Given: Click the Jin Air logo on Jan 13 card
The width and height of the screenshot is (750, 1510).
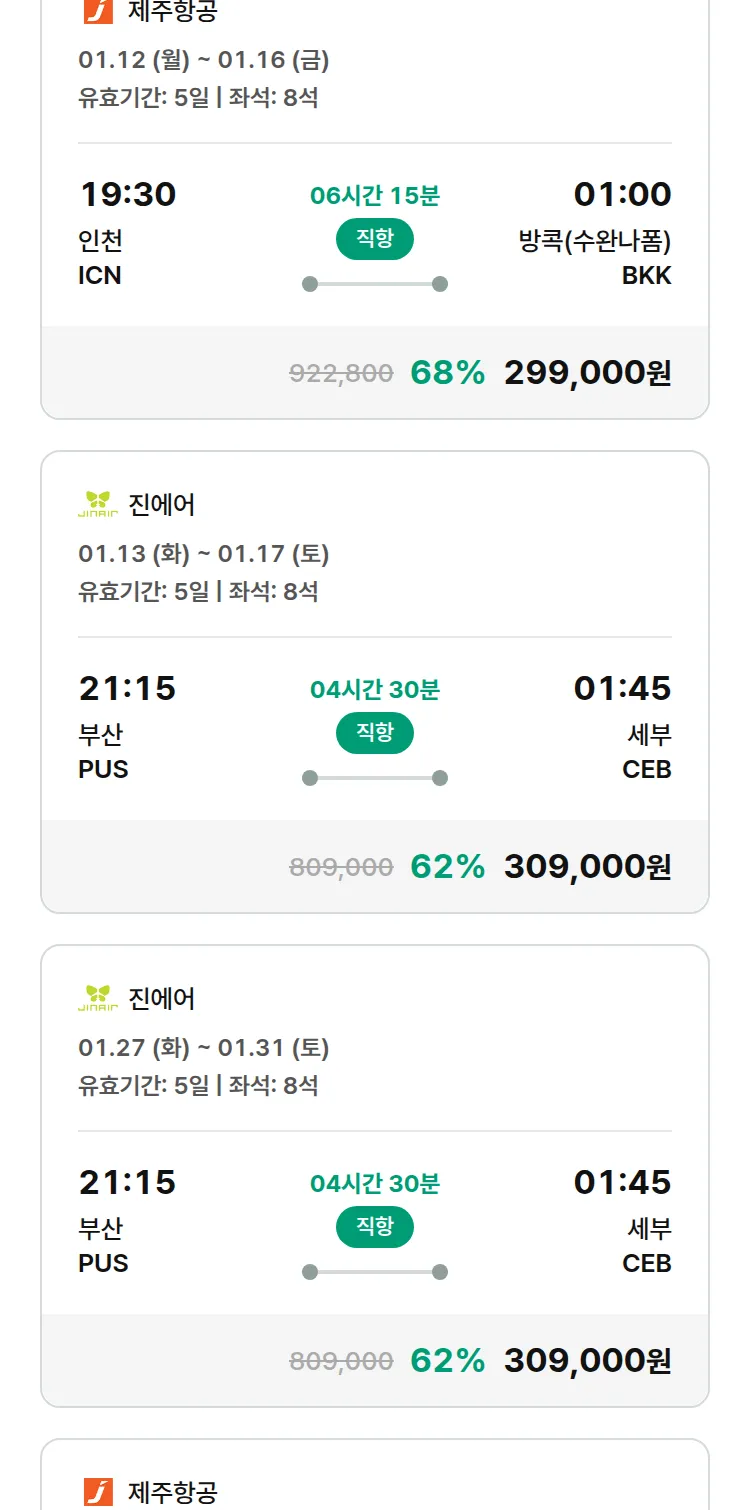Looking at the screenshot, I should (98, 504).
